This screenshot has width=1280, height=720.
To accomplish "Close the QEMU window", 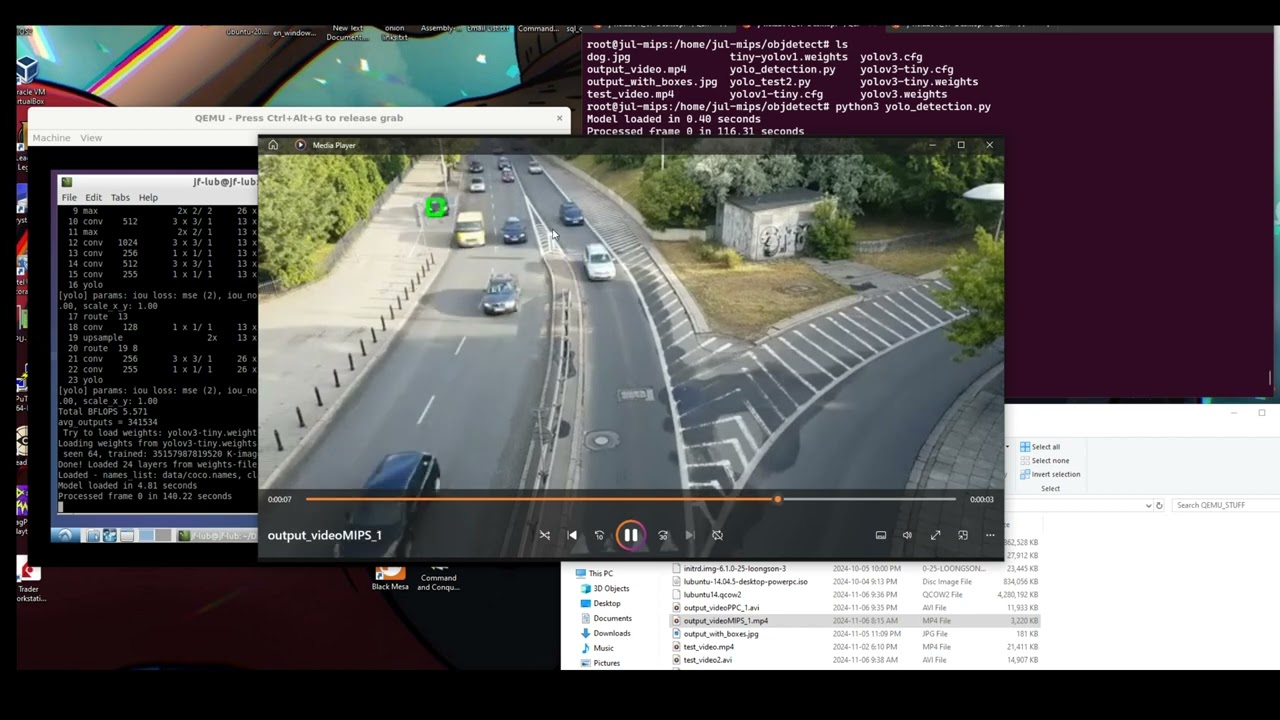I will pos(559,118).
